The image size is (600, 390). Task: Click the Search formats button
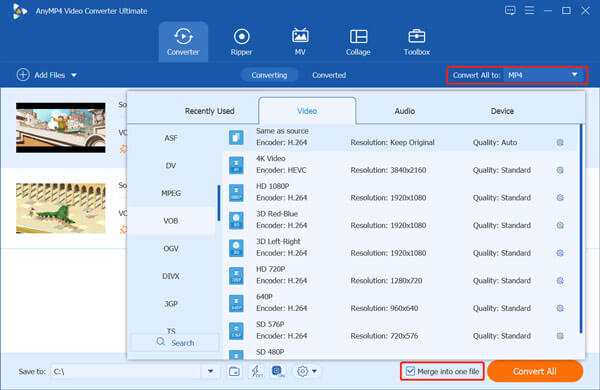(x=175, y=343)
